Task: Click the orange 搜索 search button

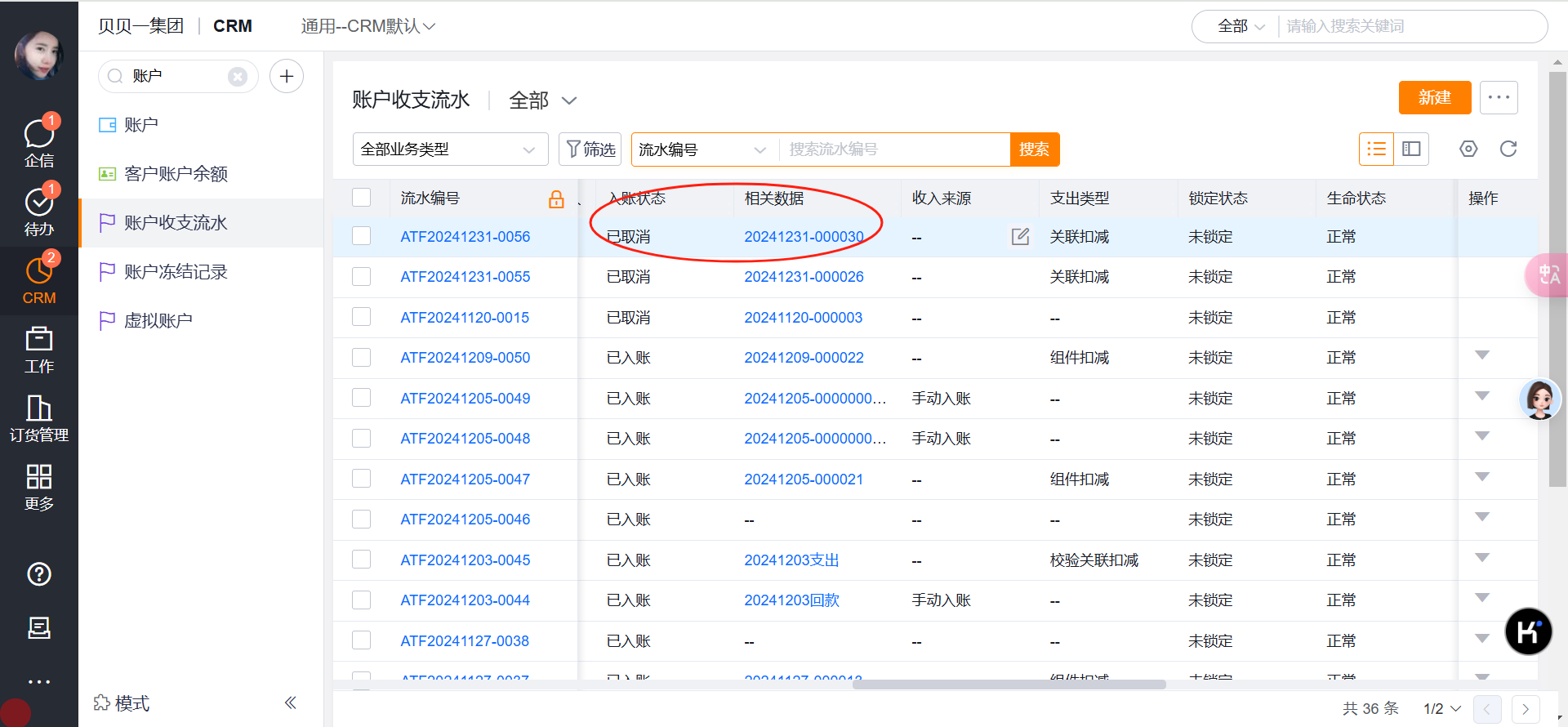Action: coord(1035,149)
